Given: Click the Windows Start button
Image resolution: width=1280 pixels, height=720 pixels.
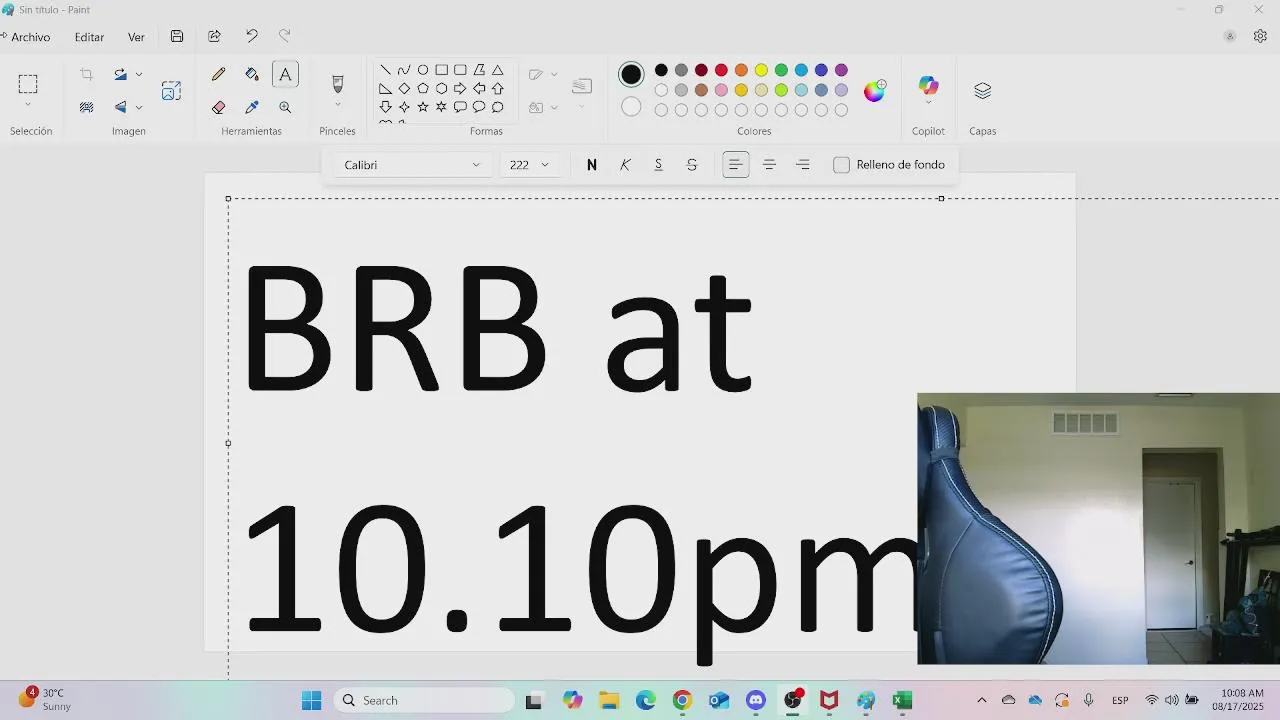Looking at the screenshot, I should (312, 700).
